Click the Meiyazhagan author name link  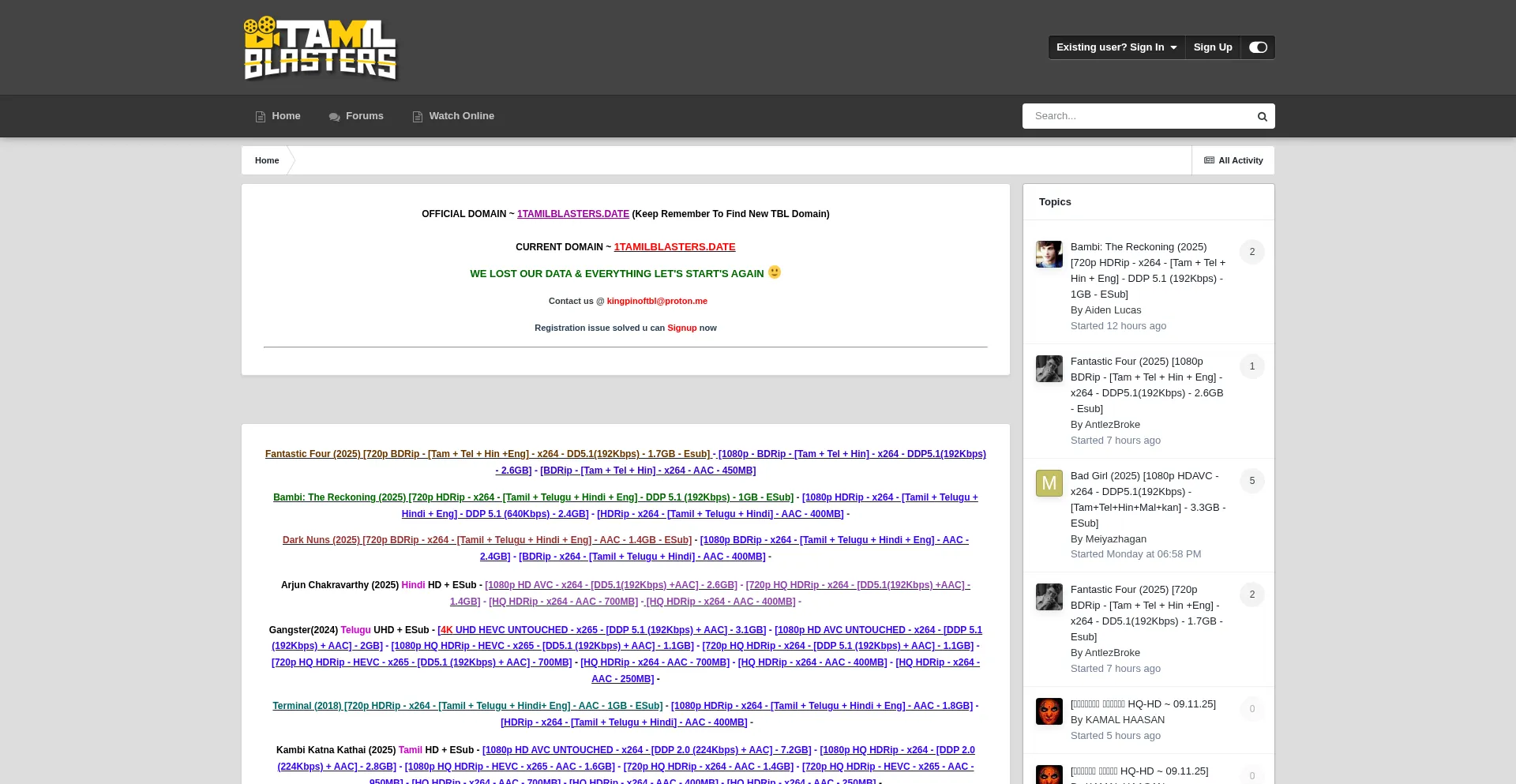click(x=1115, y=538)
